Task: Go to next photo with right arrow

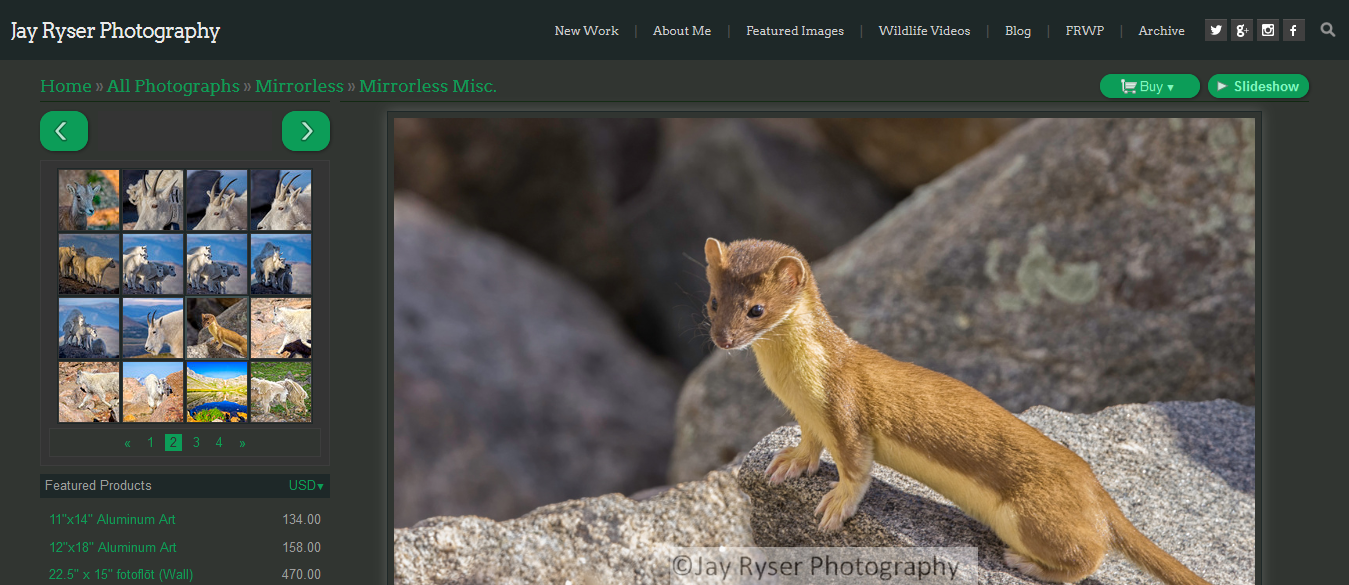Action: tap(306, 131)
